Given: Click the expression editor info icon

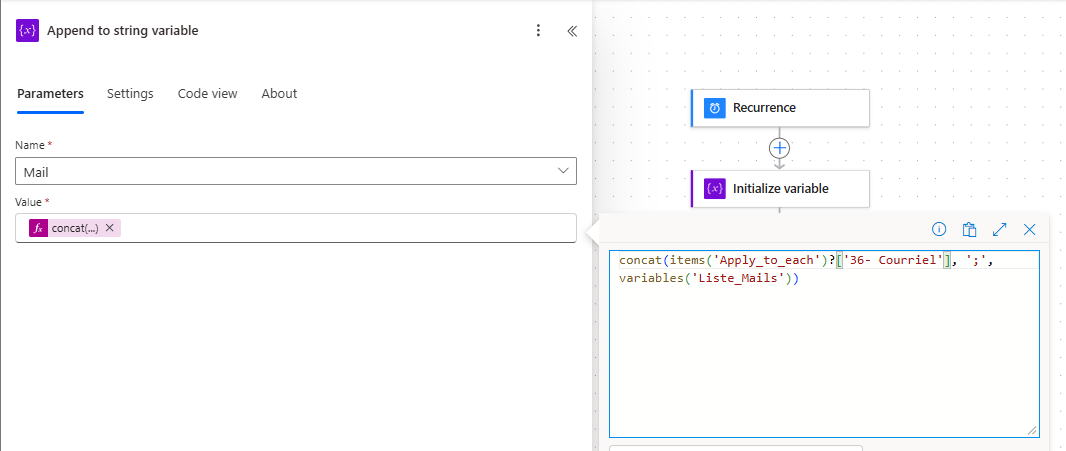Looking at the screenshot, I should pyautogui.click(x=939, y=229).
